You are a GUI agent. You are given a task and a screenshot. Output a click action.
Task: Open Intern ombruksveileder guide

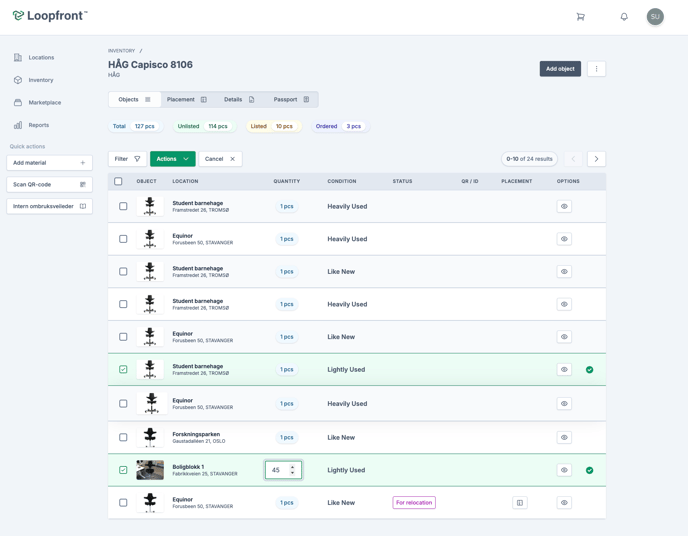click(x=50, y=206)
